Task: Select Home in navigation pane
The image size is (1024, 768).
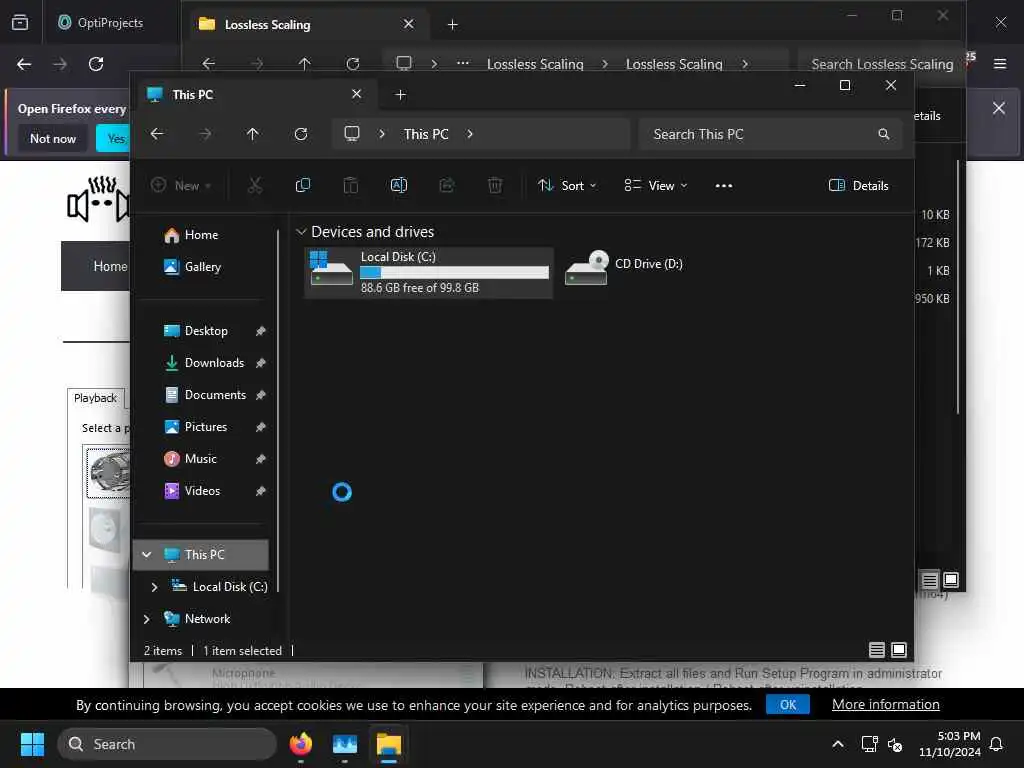Action: pyautogui.click(x=191, y=235)
